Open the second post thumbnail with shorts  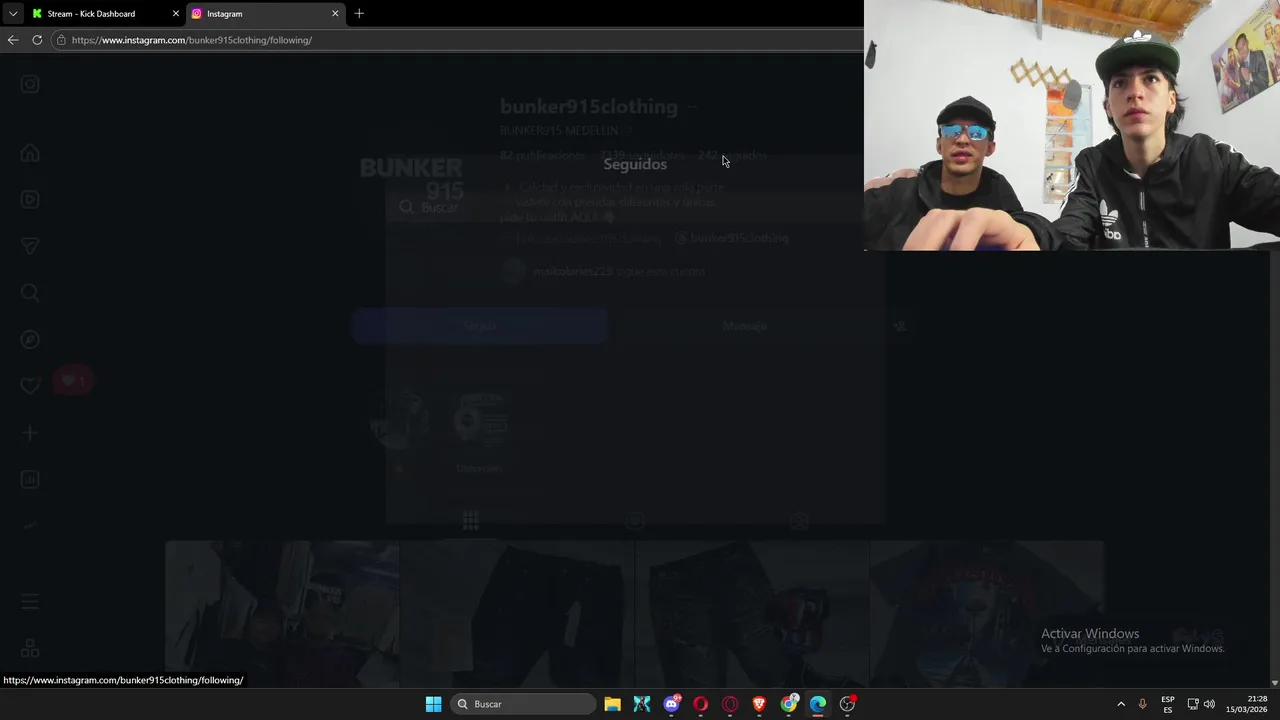pos(517,612)
